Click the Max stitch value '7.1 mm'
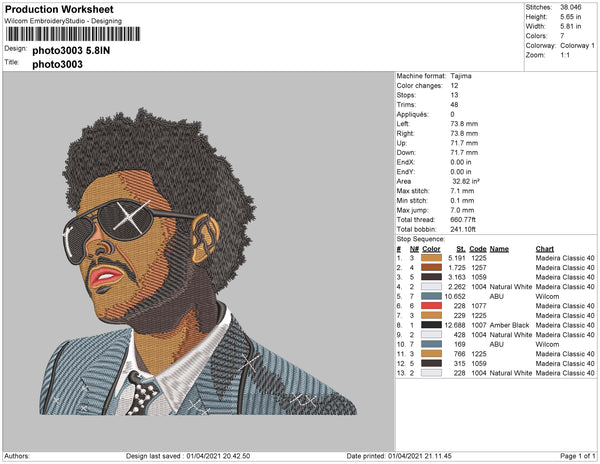 point(462,191)
